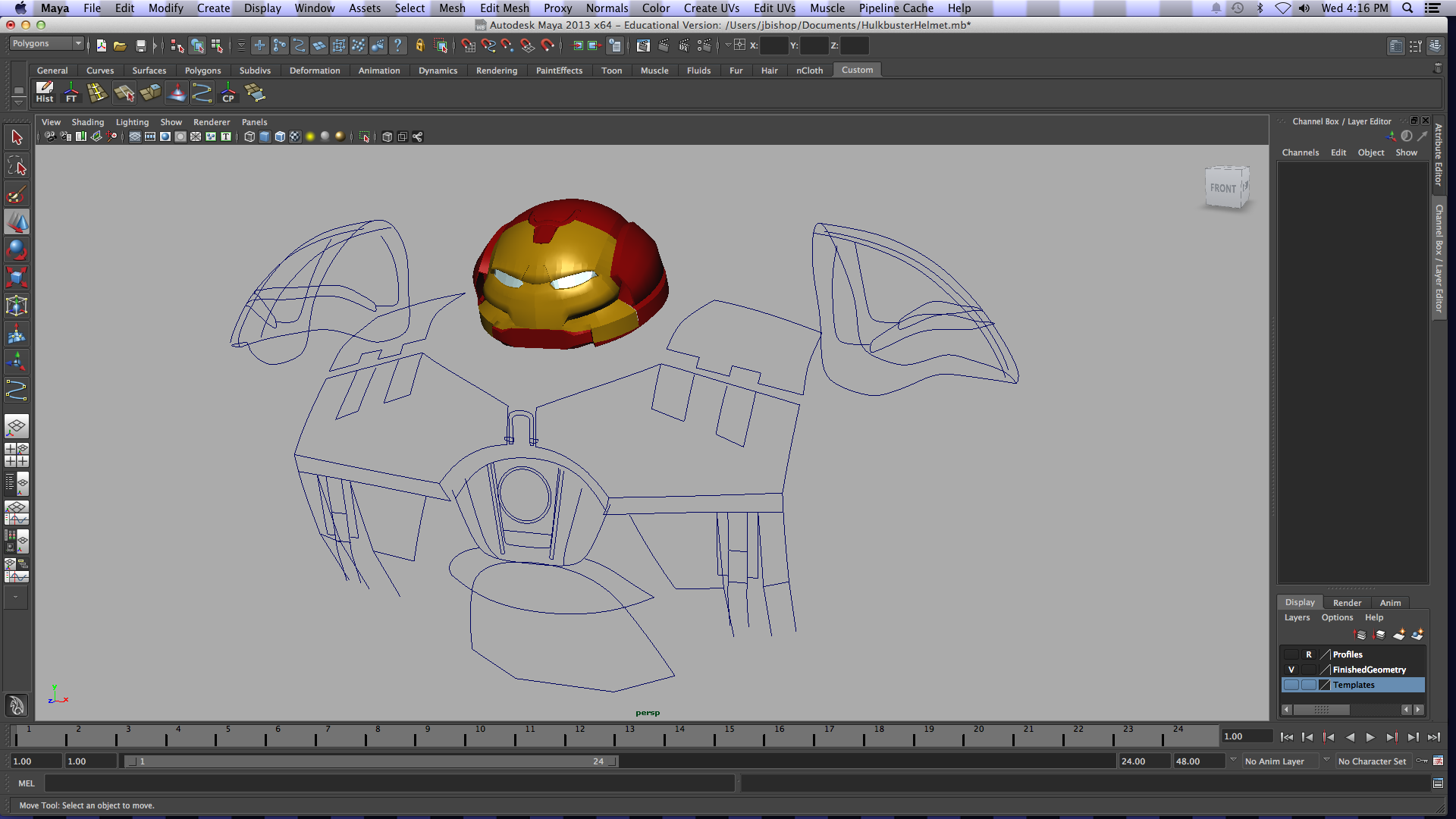Open the Panels viewport menu
Viewport: 1456px width, 819px height.
point(254,122)
